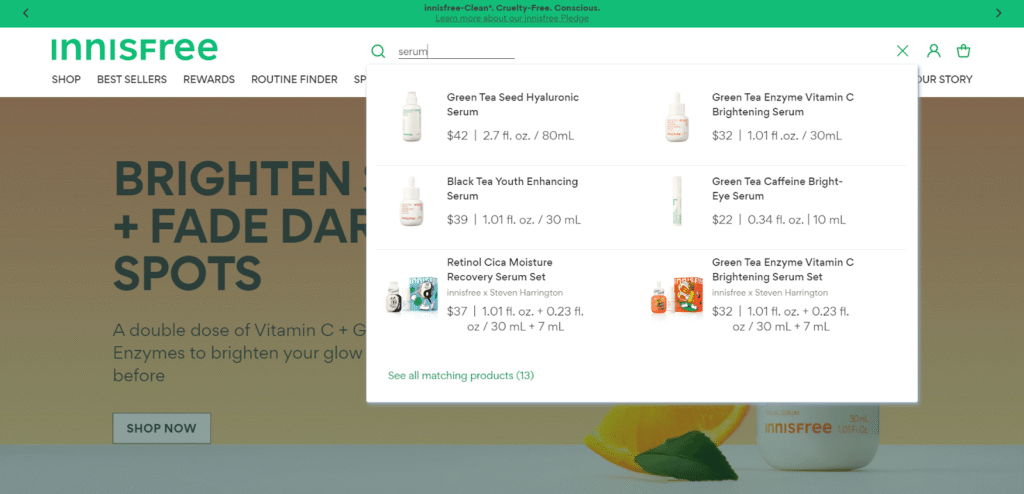
Task: Open Green Tea Enzyme Vitamin C Serum Set
Action: pyautogui.click(x=782, y=269)
